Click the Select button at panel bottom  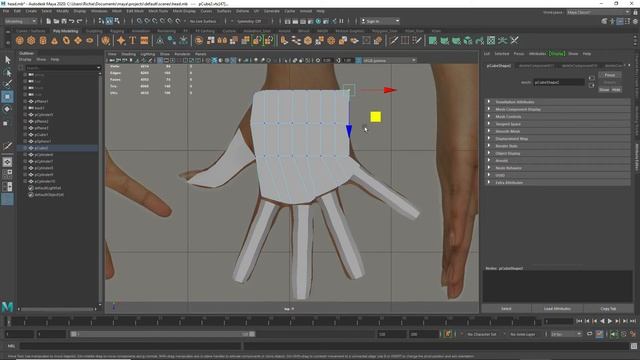click(x=506, y=309)
